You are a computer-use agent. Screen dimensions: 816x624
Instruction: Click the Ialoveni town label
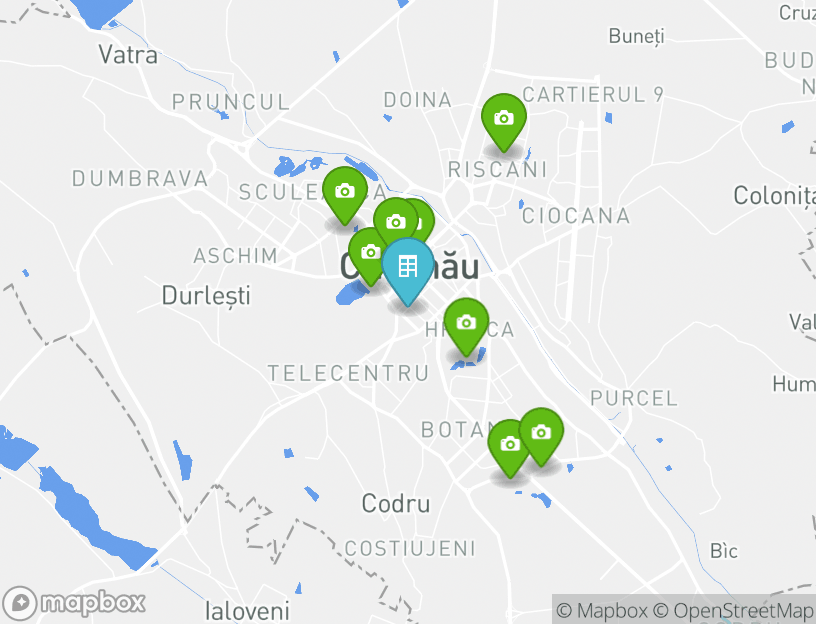coord(247,611)
